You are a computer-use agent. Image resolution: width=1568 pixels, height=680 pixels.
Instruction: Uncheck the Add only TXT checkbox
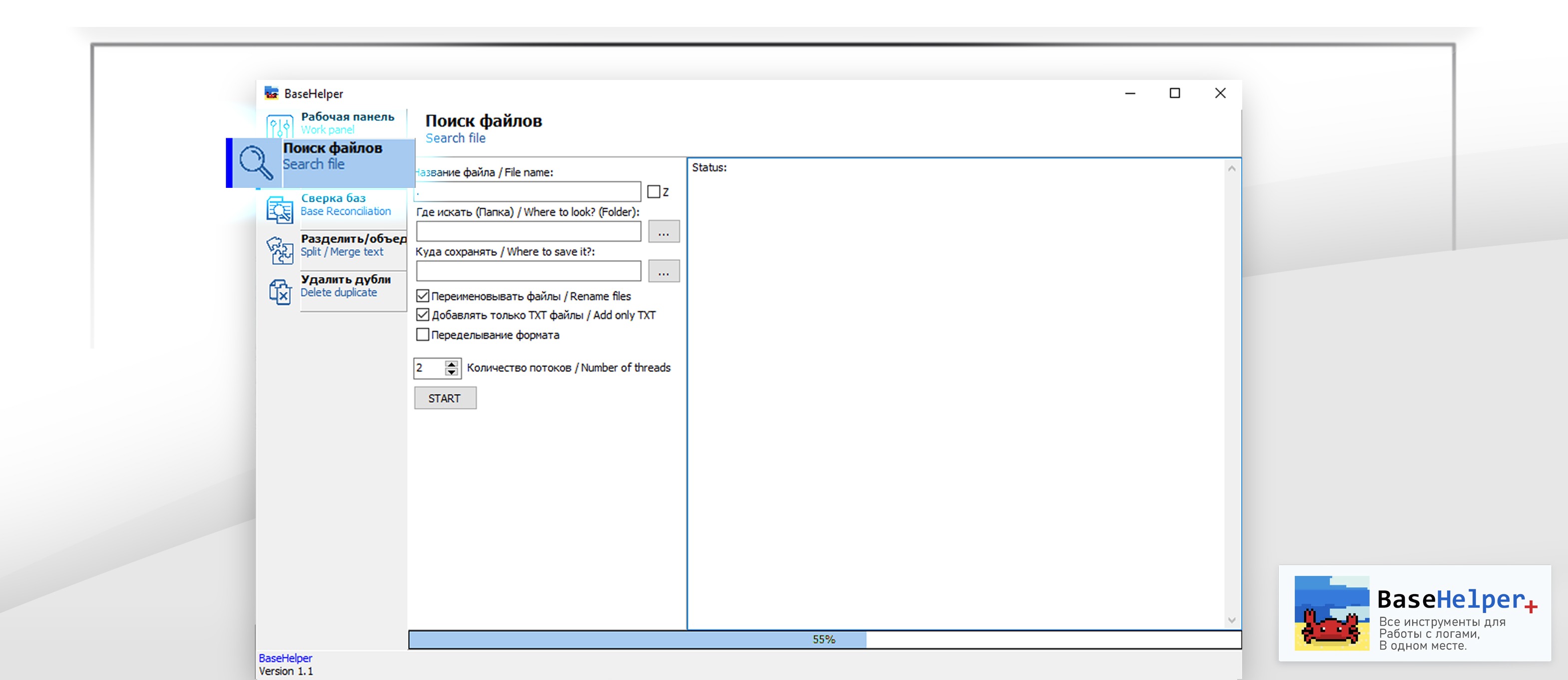click(x=422, y=315)
